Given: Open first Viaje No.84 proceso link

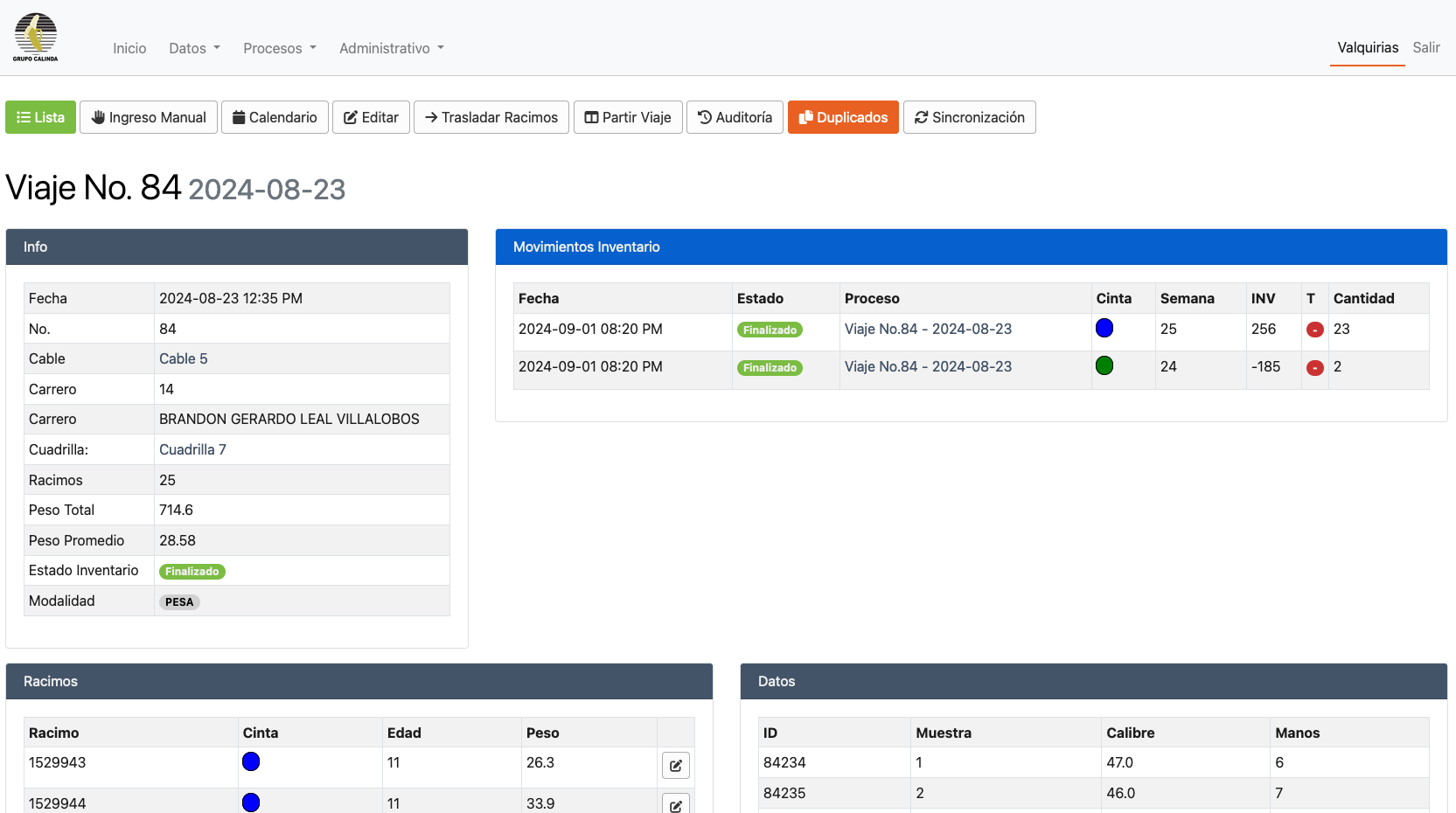Looking at the screenshot, I should coord(928,329).
